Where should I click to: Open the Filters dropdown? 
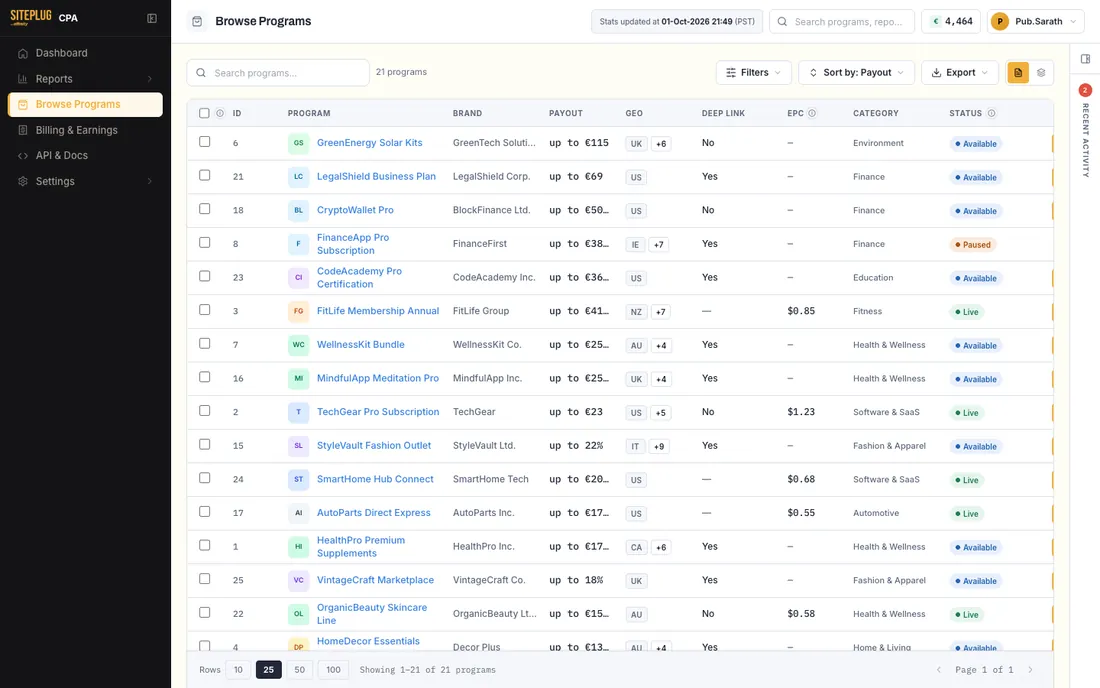click(753, 73)
